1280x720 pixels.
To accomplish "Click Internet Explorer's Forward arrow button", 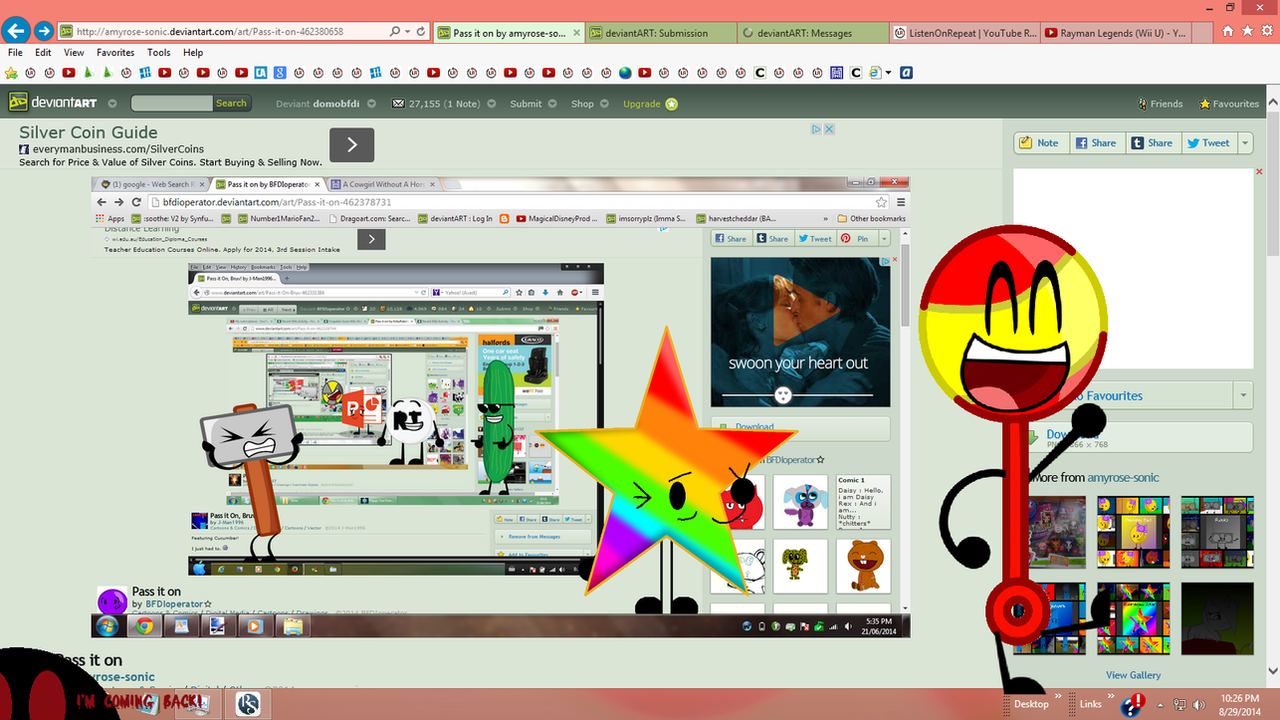I will click(44, 31).
